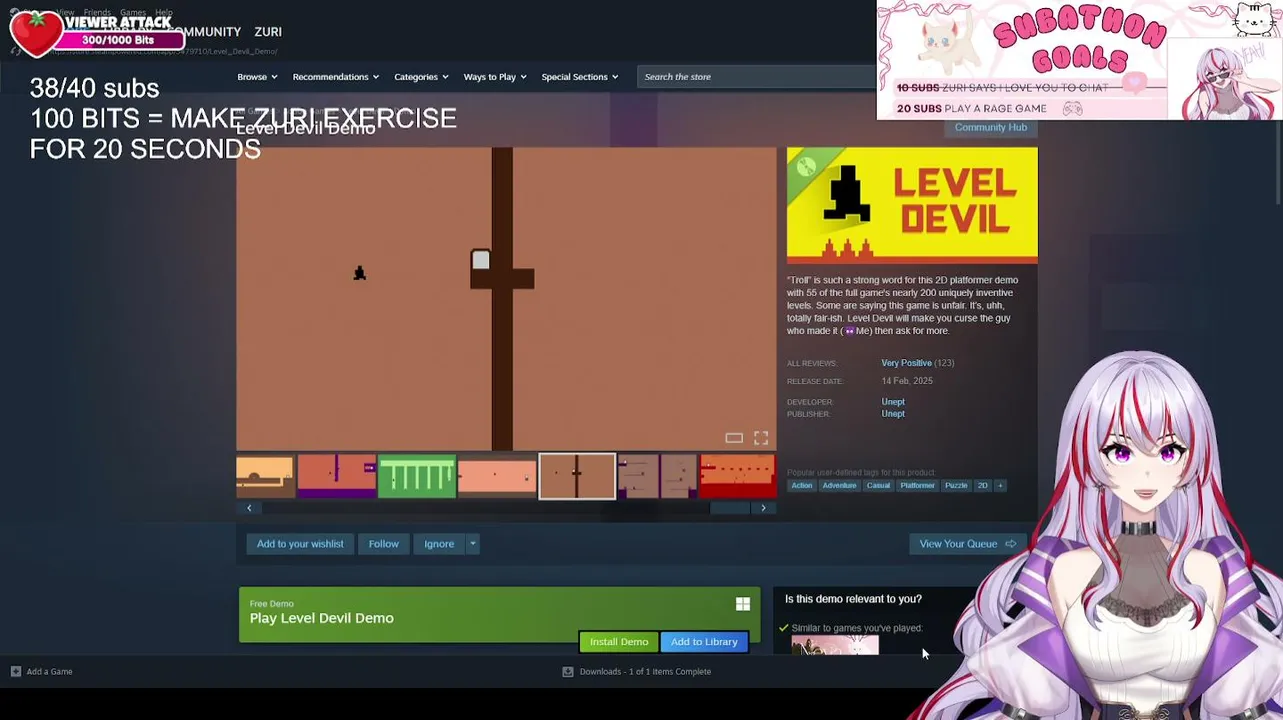Open the screenshot viewer in fullscreen

tap(761, 438)
